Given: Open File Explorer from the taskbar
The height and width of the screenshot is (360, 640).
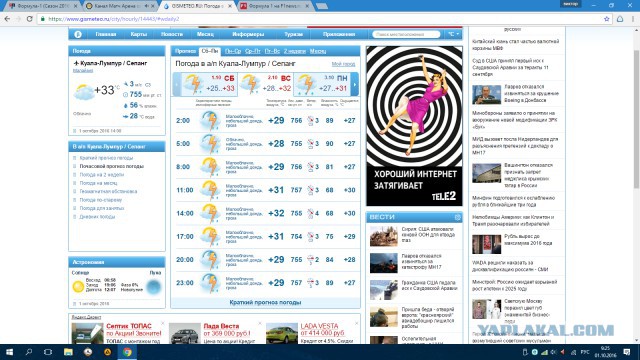Looking at the screenshot, I should point(68,352).
